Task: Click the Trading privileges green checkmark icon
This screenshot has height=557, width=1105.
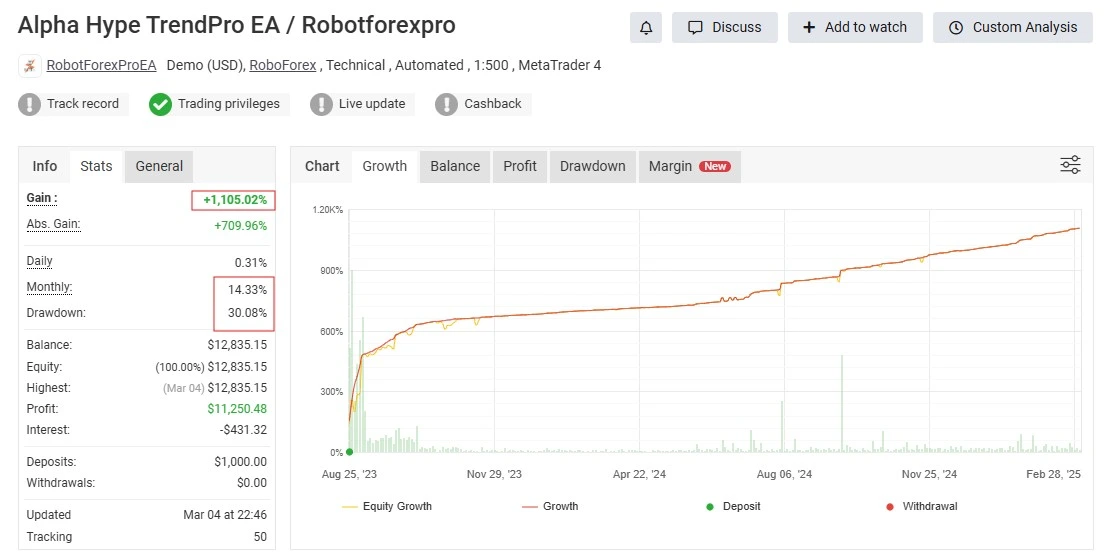Action: (161, 104)
